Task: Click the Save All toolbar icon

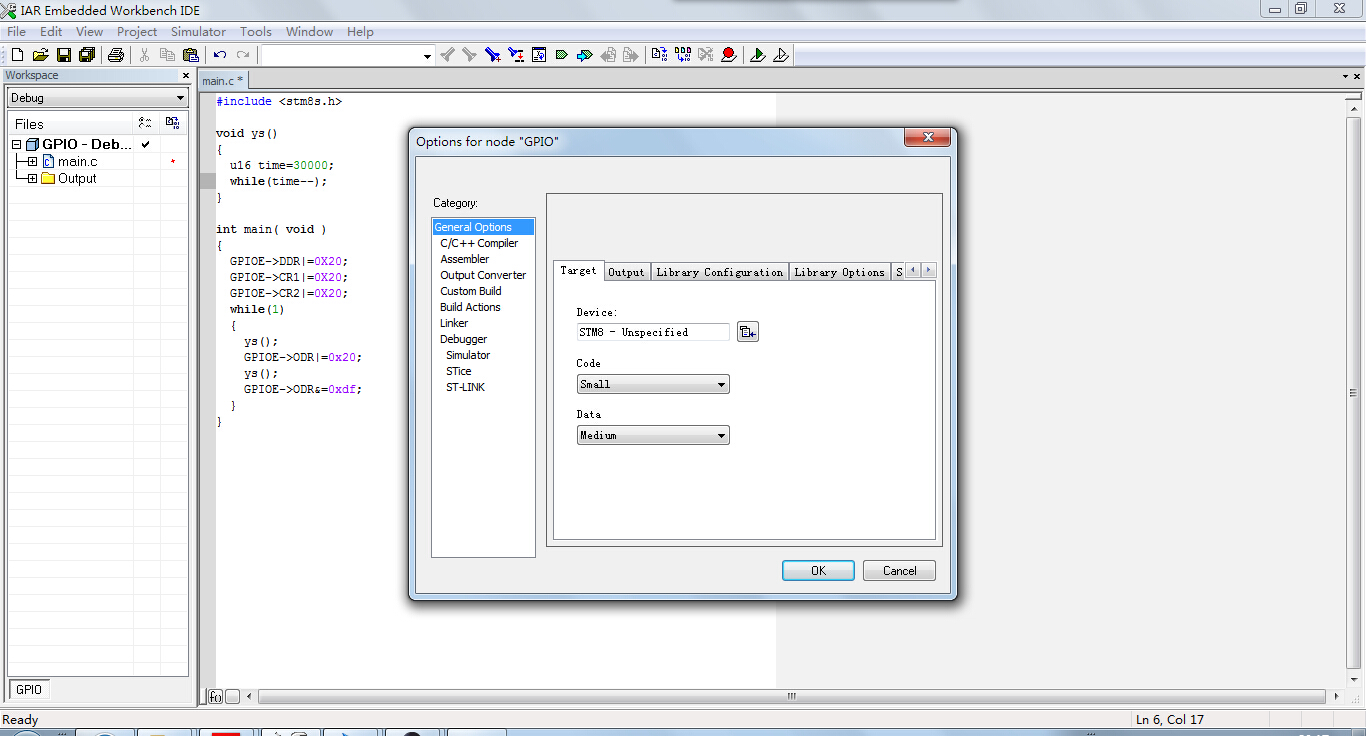Action: click(x=86, y=55)
